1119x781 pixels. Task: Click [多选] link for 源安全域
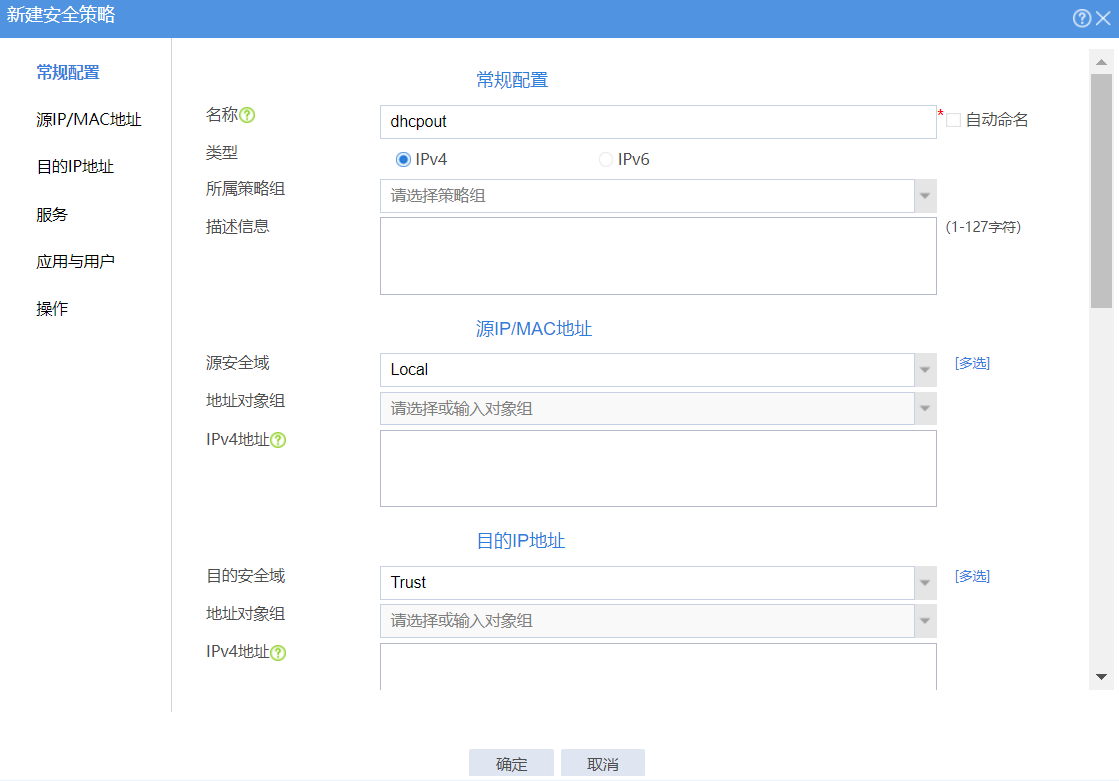[x=972, y=363]
